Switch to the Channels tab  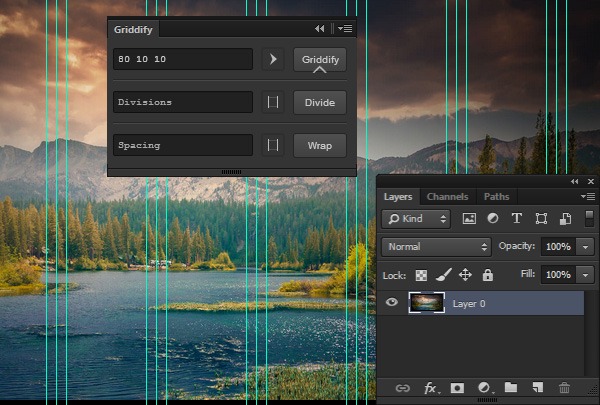click(446, 197)
